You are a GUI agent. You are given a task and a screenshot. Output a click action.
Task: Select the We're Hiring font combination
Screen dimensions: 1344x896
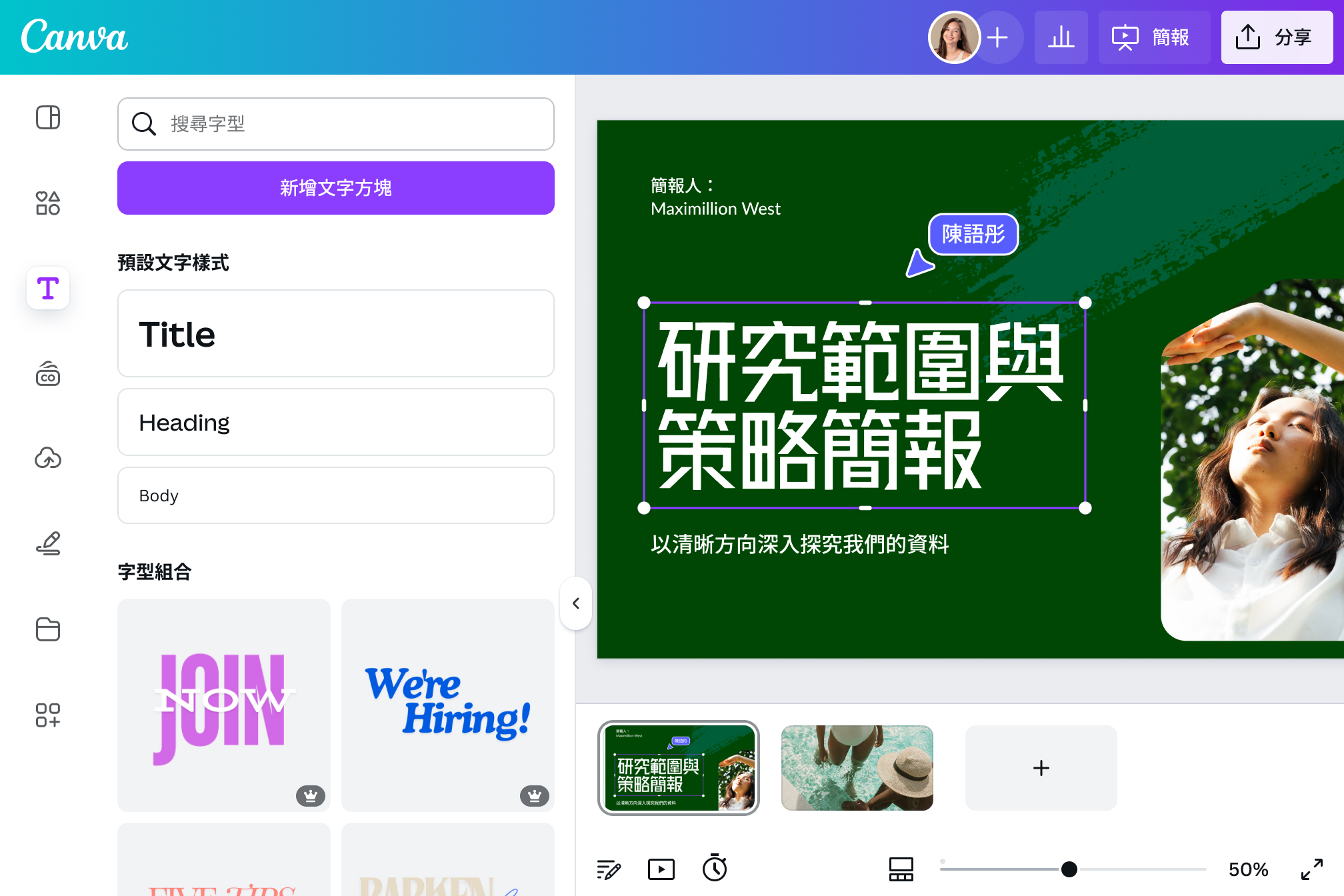[448, 705]
